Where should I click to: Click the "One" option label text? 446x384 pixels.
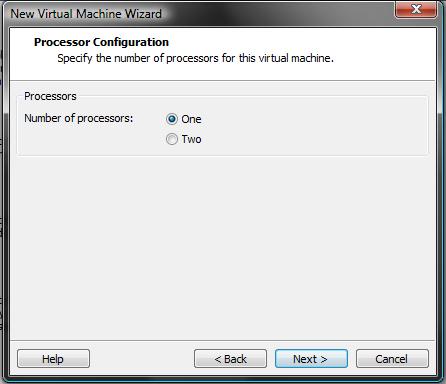191,119
